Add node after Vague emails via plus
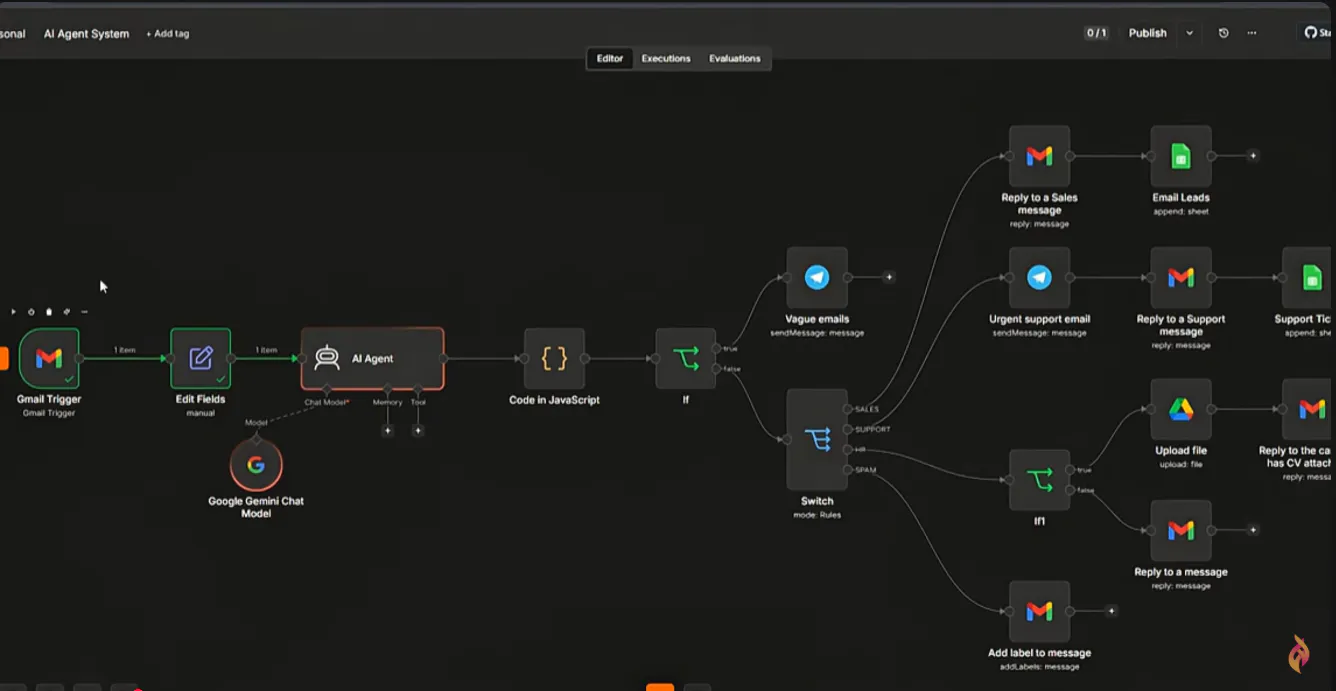The image size is (1336, 691). (x=889, y=277)
